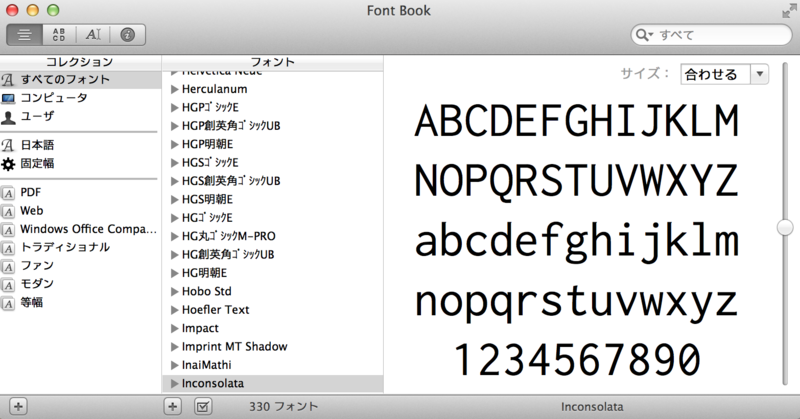This screenshot has height=419, width=800.
Task: Click the PDF collection icon
Action: (x=8, y=193)
